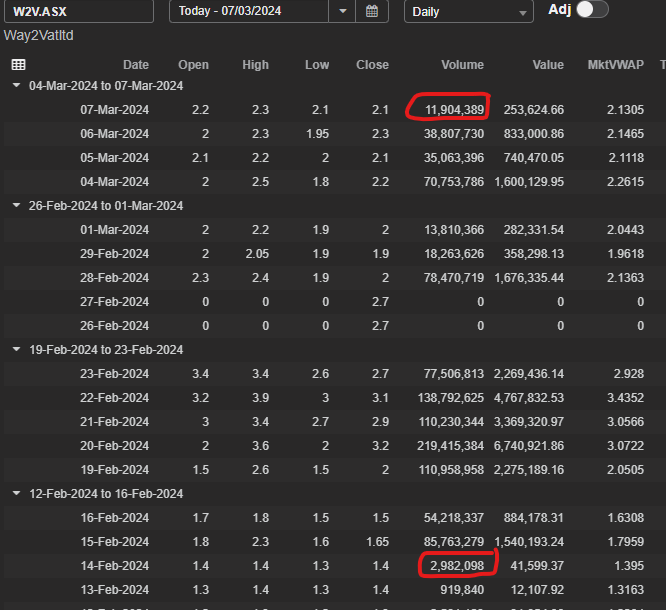Select the 28-Feb-2024 date cell
666x610 pixels.
(x=114, y=278)
